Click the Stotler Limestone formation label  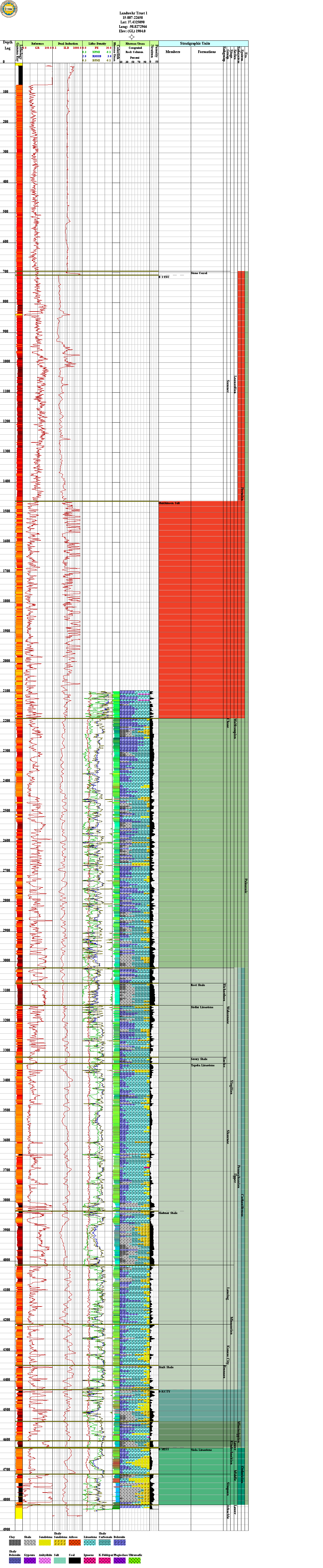click(x=202, y=1007)
